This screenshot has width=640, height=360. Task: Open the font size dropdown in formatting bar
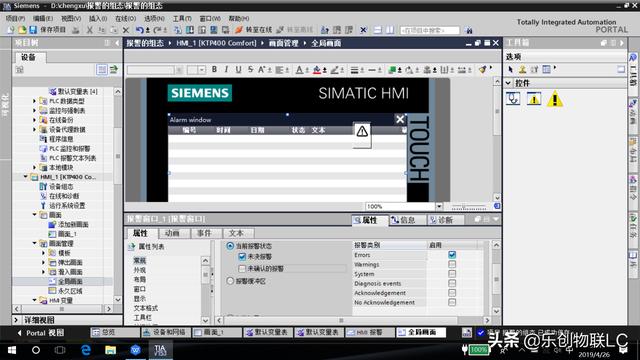202,70
